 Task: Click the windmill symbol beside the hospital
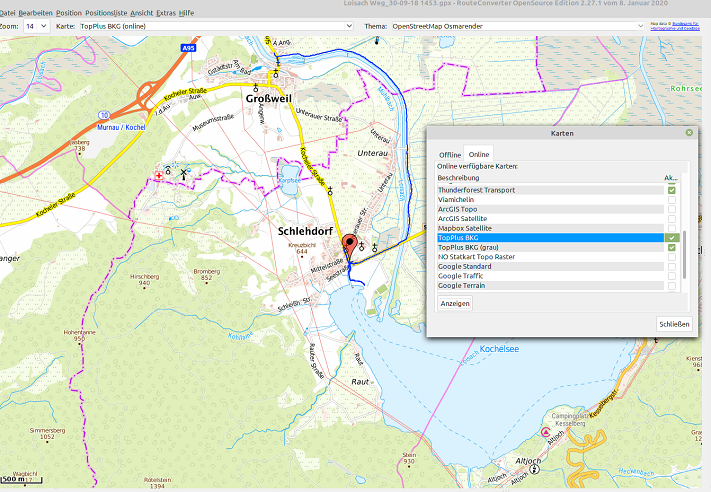[x=184, y=173]
